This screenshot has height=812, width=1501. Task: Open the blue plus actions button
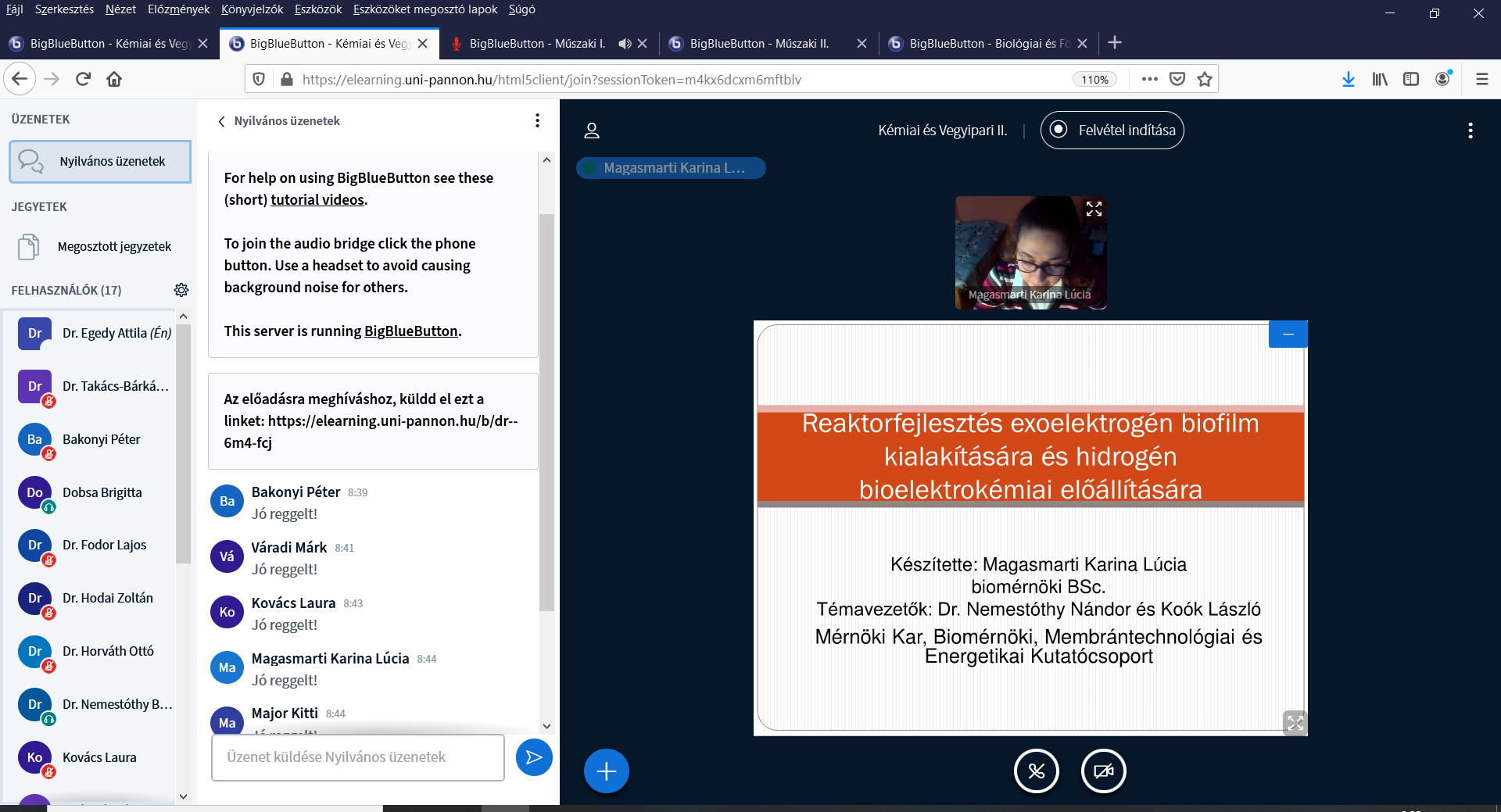(606, 771)
